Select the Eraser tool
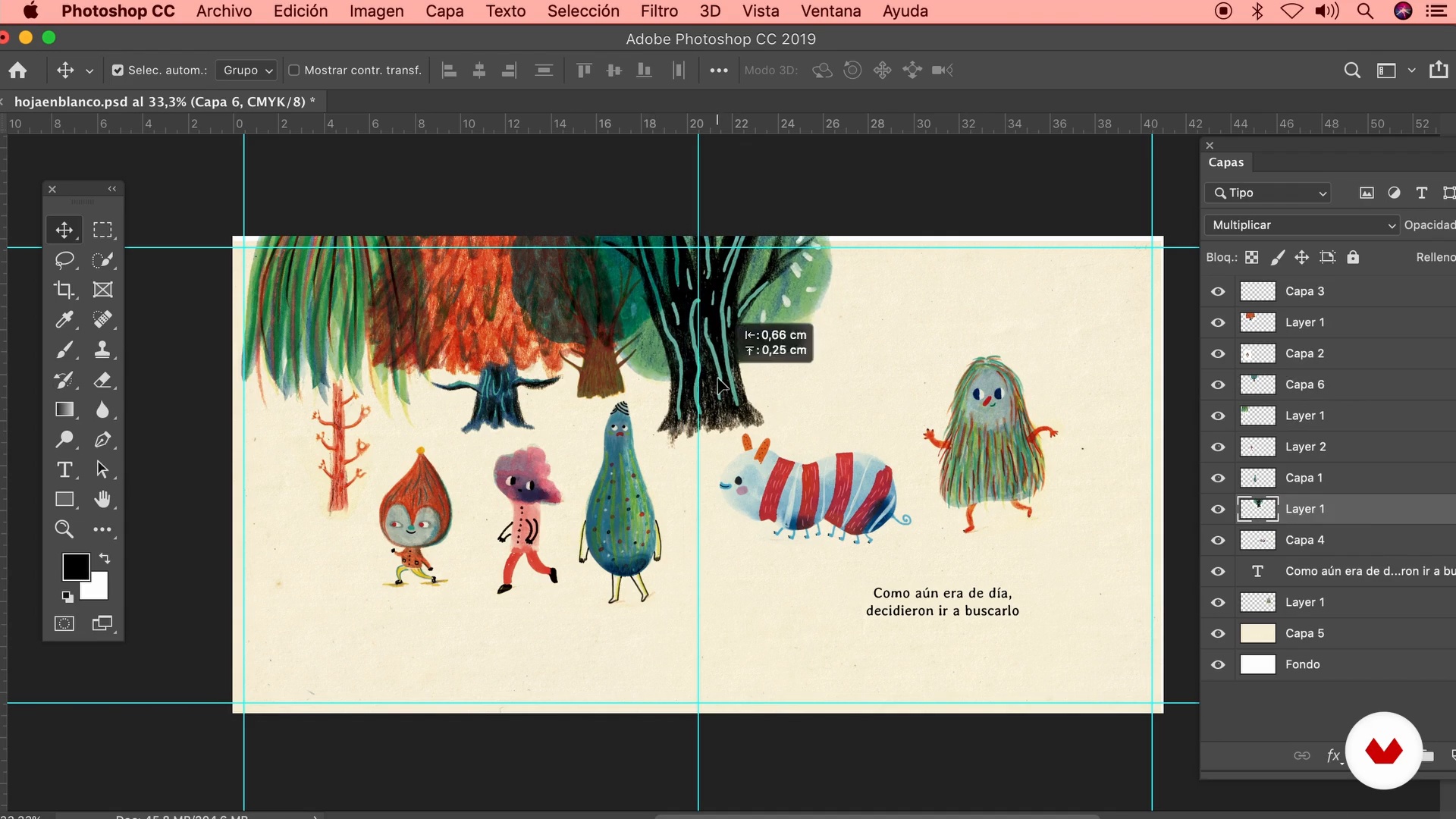 click(102, 380)
